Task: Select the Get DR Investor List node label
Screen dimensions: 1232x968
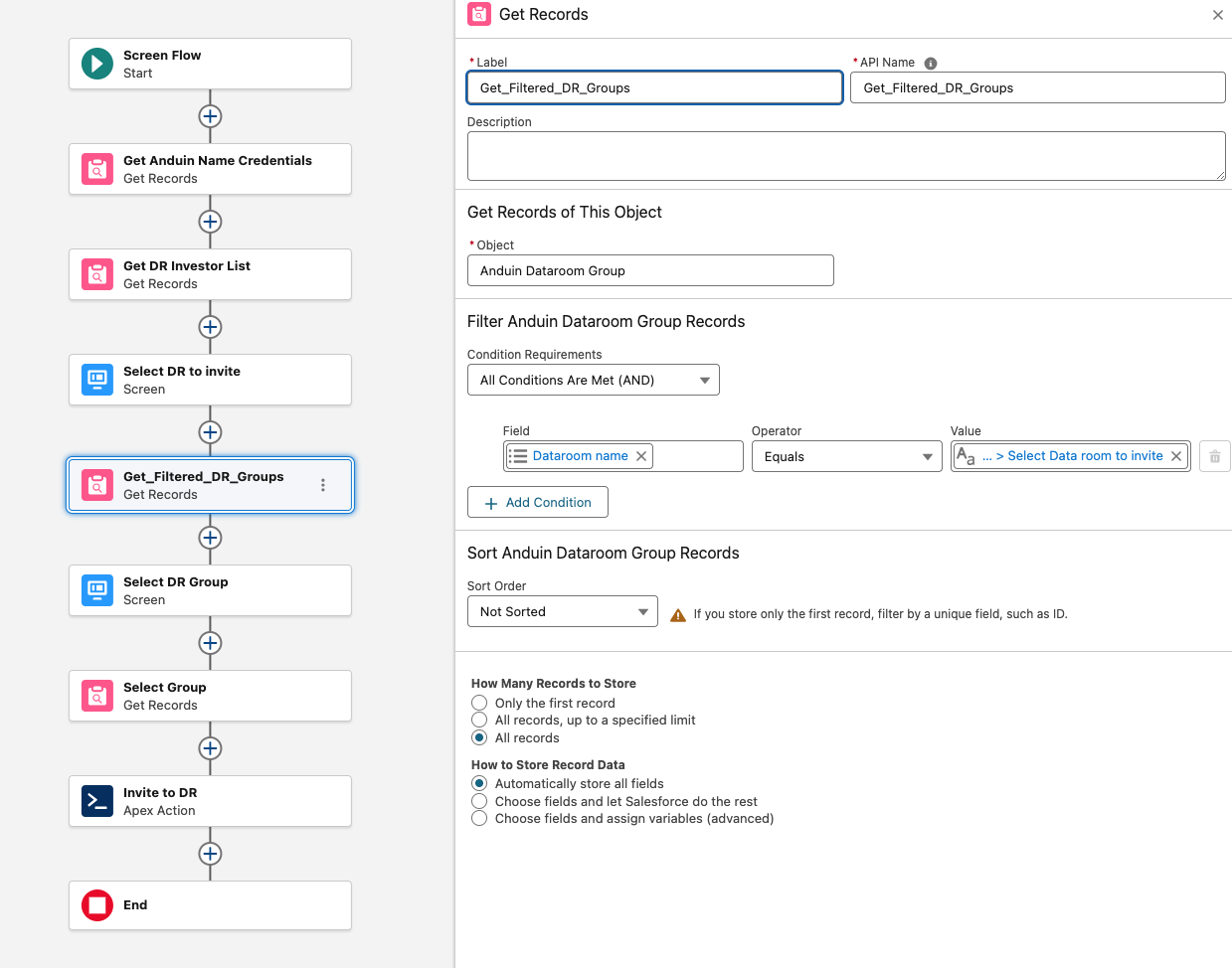Action: pos(187,265)
